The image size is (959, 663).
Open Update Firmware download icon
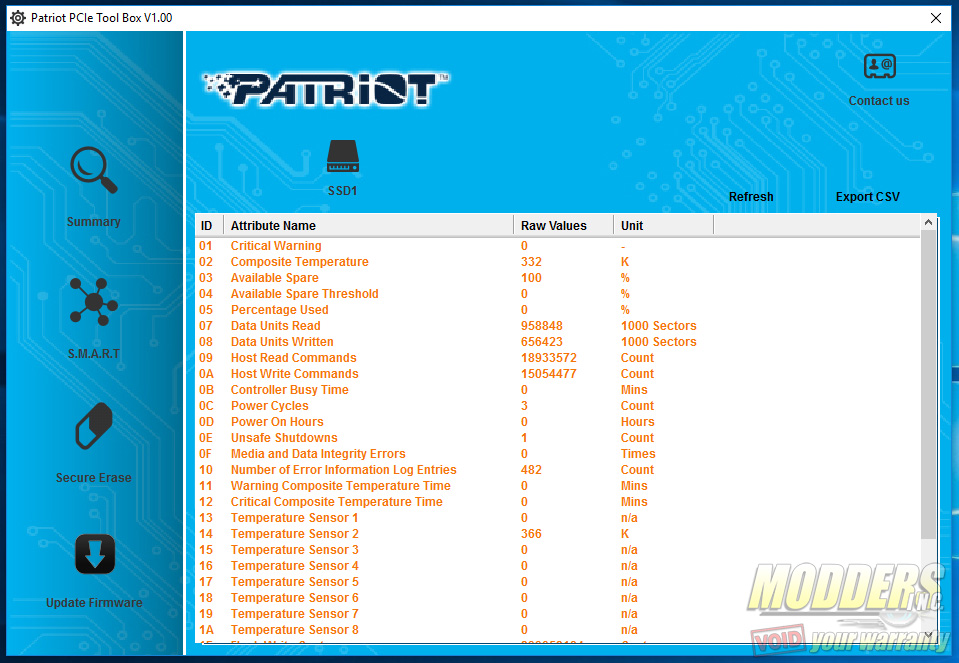[x=94, y=554]
